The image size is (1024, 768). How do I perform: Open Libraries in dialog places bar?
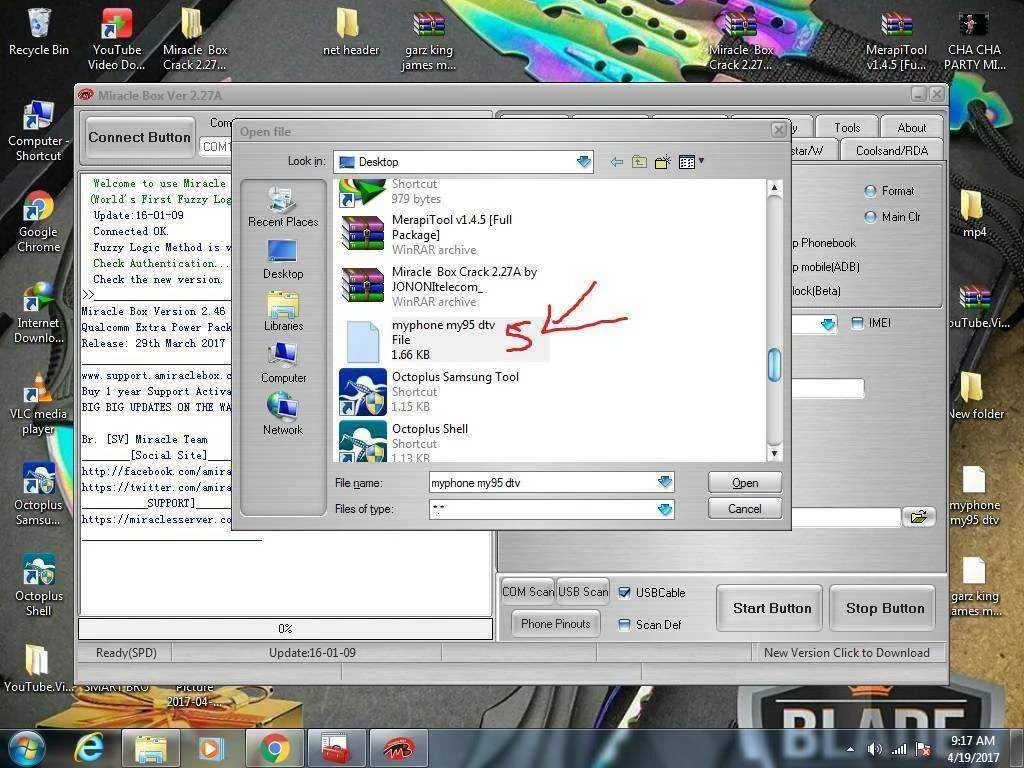[x=283, y=311]
